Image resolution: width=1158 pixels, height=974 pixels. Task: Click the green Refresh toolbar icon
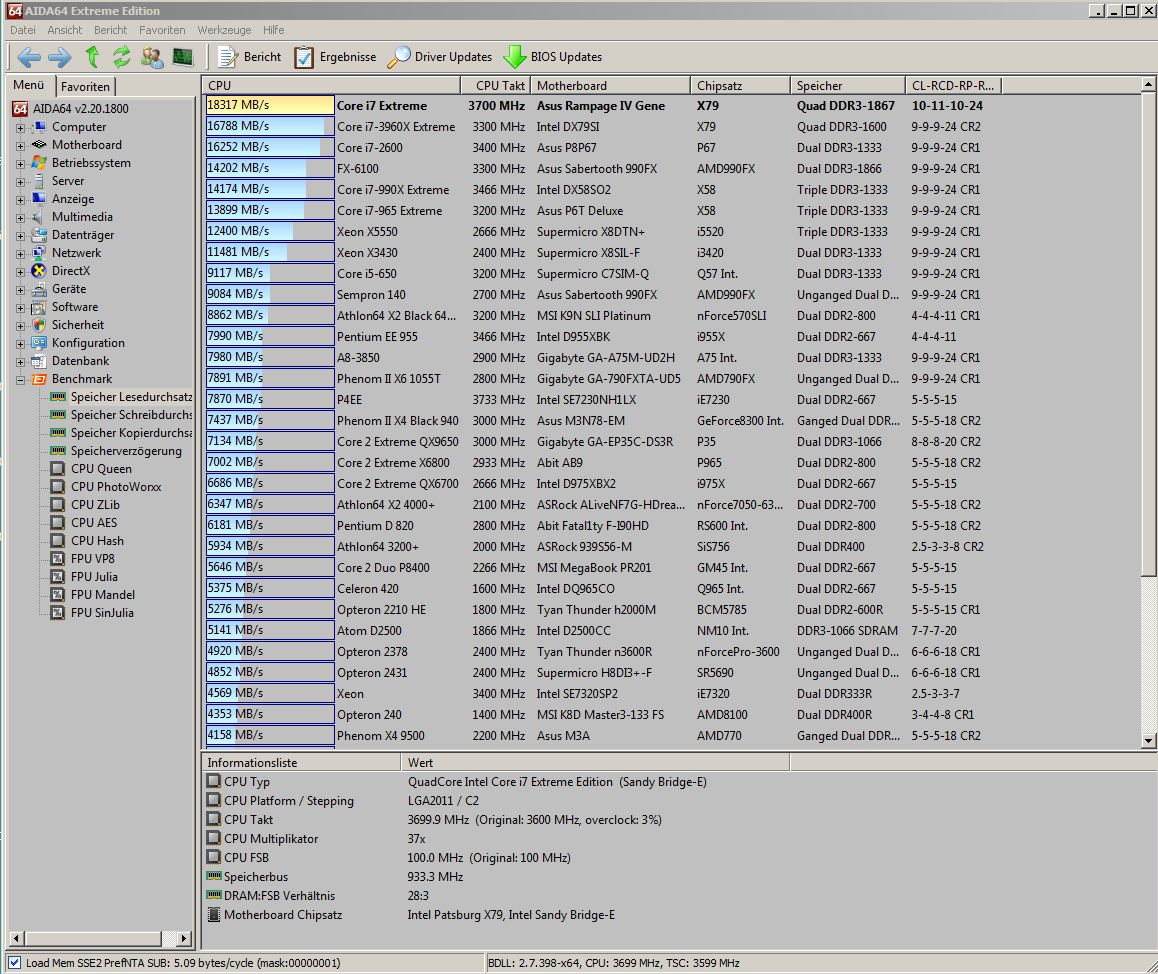pos(122,57)
